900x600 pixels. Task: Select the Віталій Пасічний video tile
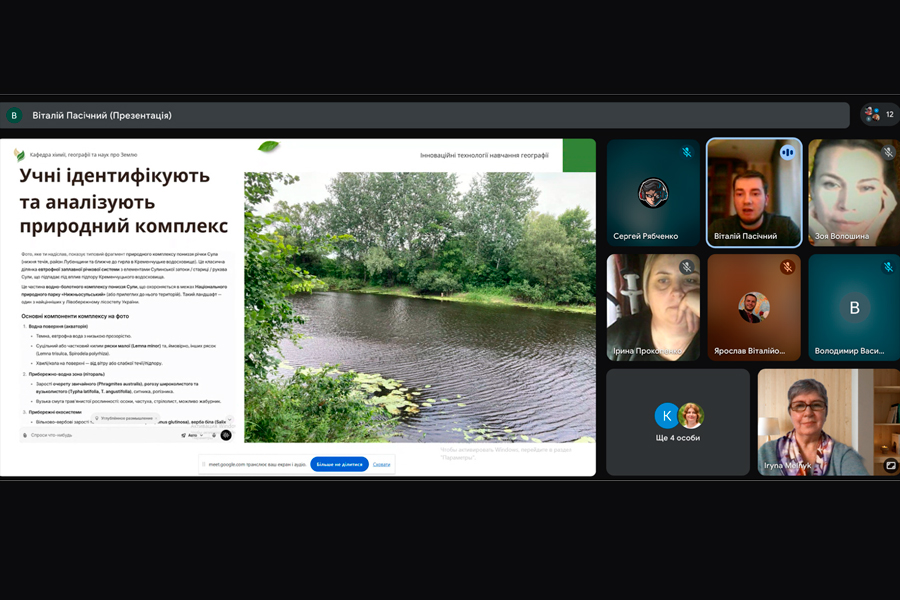(754, 192)
